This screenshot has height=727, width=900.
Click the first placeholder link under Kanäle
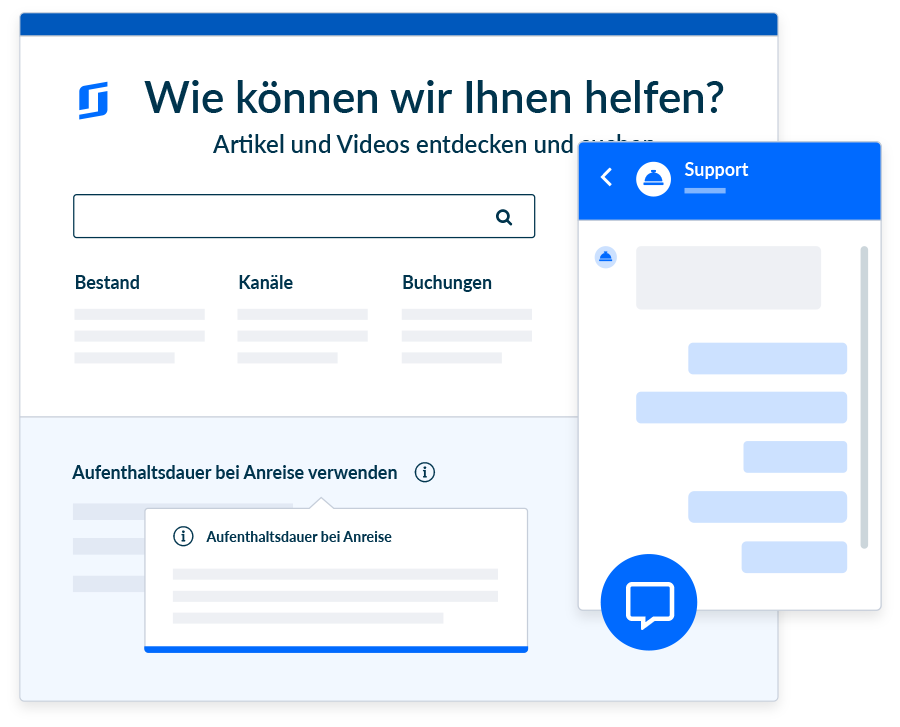pyautogui.click(x=302, y=314)
